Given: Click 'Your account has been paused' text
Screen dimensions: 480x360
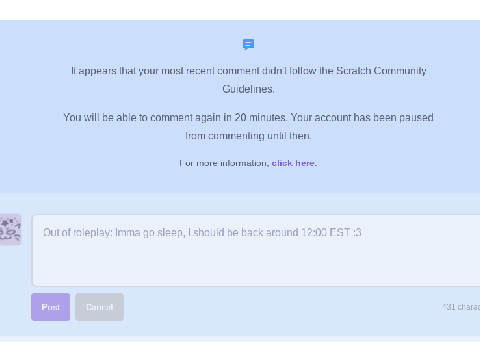Looking at the screenshot, I should click(x=362, y=118).
